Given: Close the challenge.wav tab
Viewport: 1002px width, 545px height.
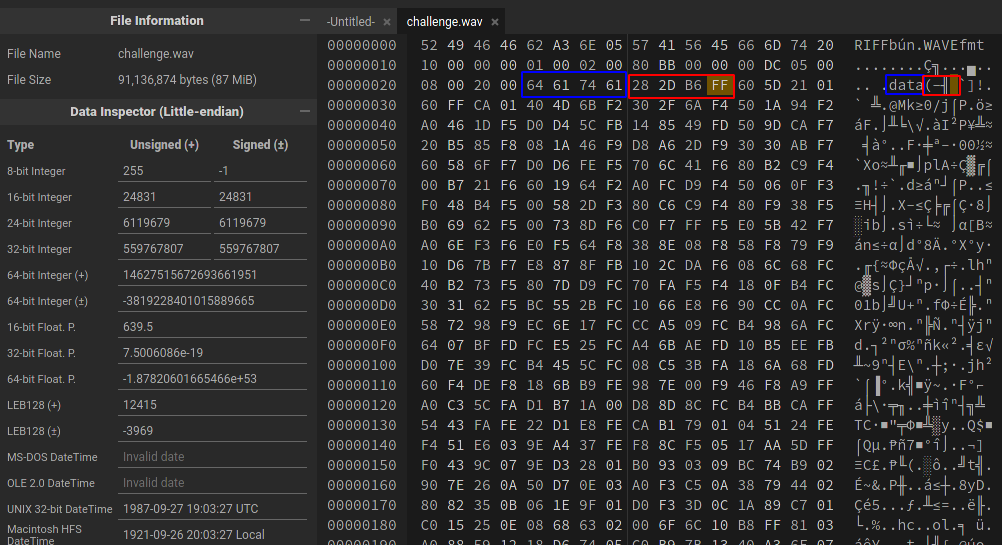Looking at the screenshot, I should pyautogui.click(x=495, y=22).
